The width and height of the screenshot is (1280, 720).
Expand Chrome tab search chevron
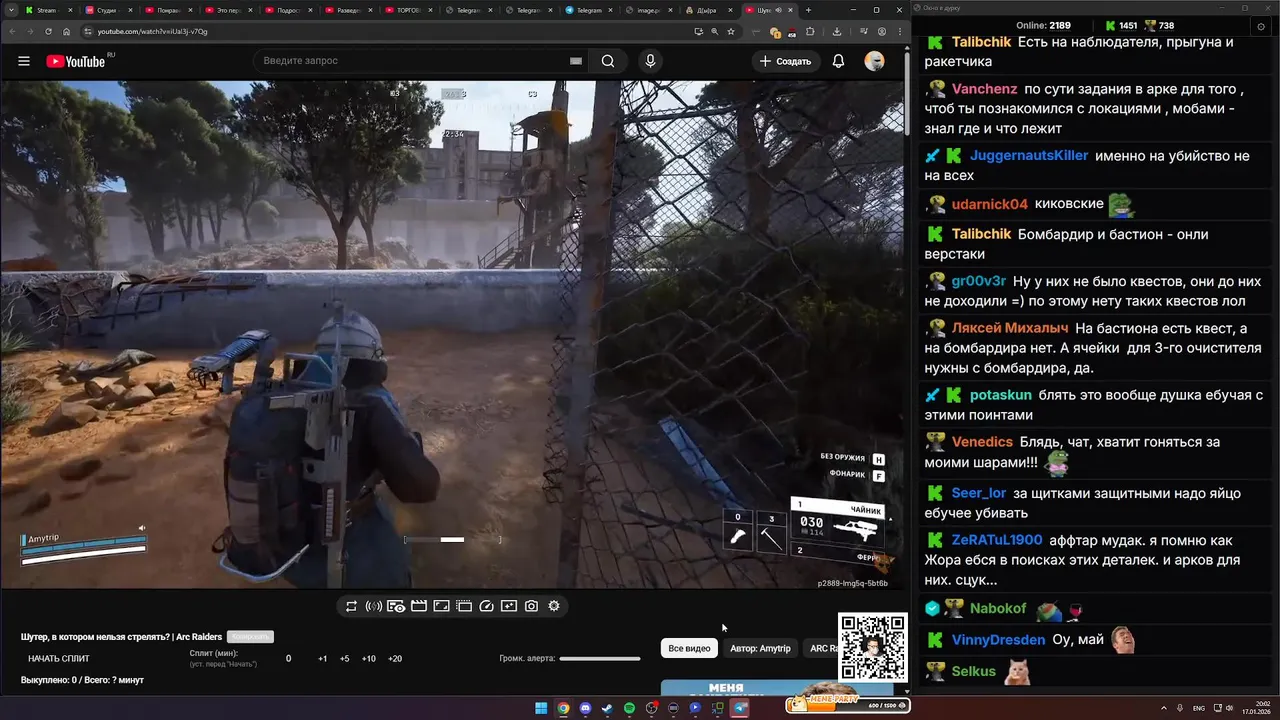coord(9,10)
